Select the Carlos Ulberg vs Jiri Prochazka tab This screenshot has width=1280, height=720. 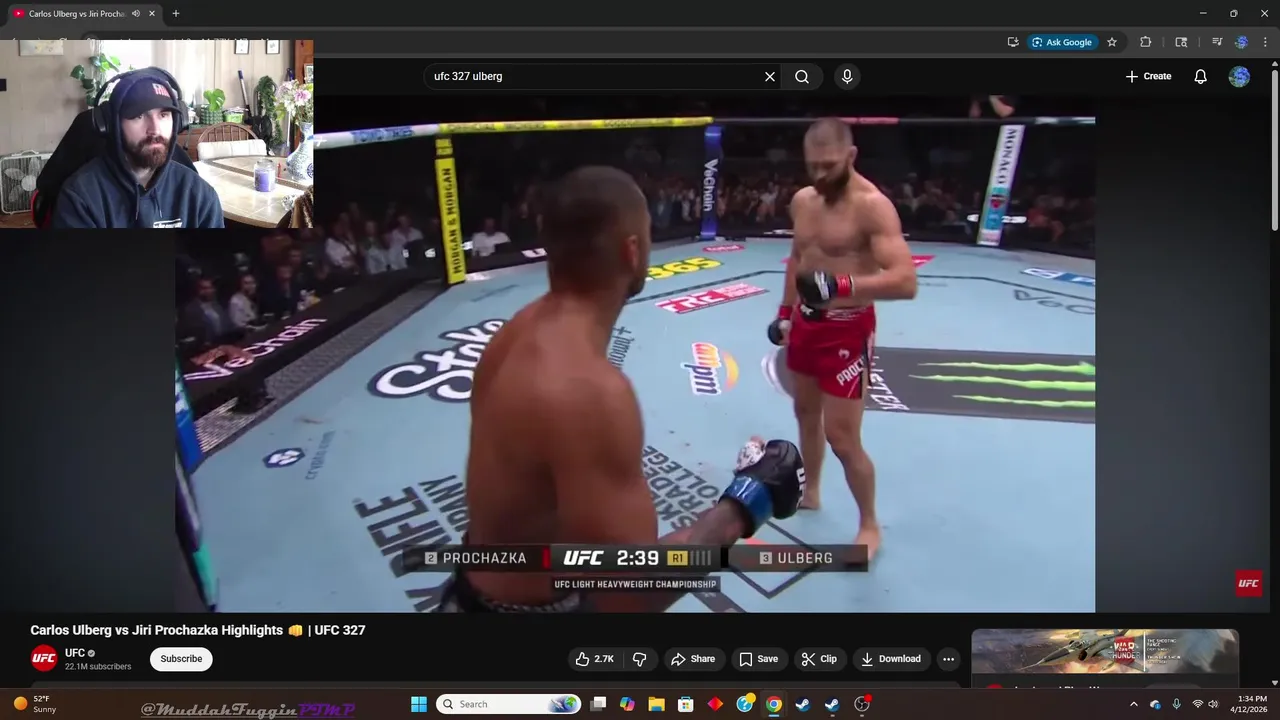[78, 14]
